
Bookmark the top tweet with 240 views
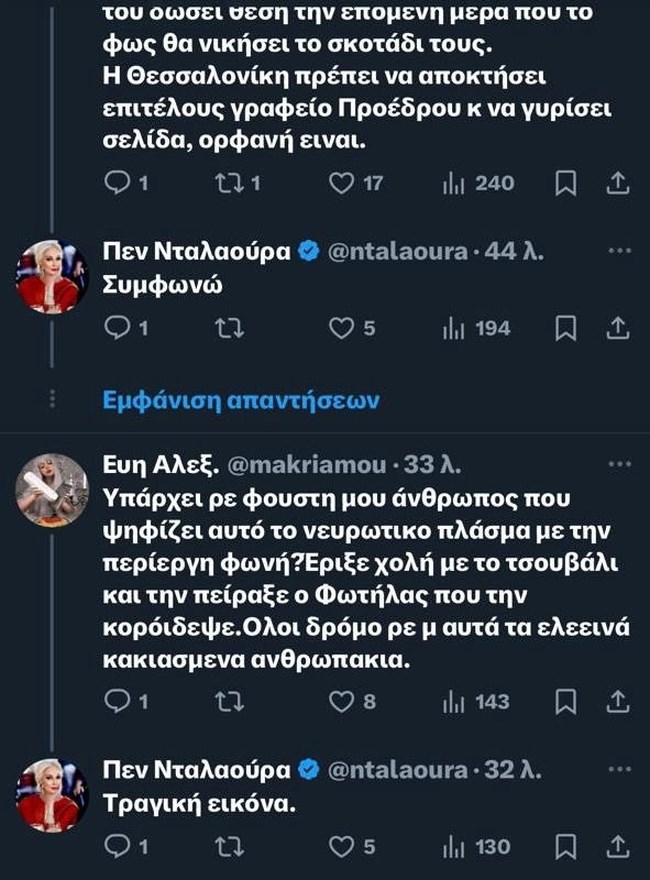click(565, 183)
